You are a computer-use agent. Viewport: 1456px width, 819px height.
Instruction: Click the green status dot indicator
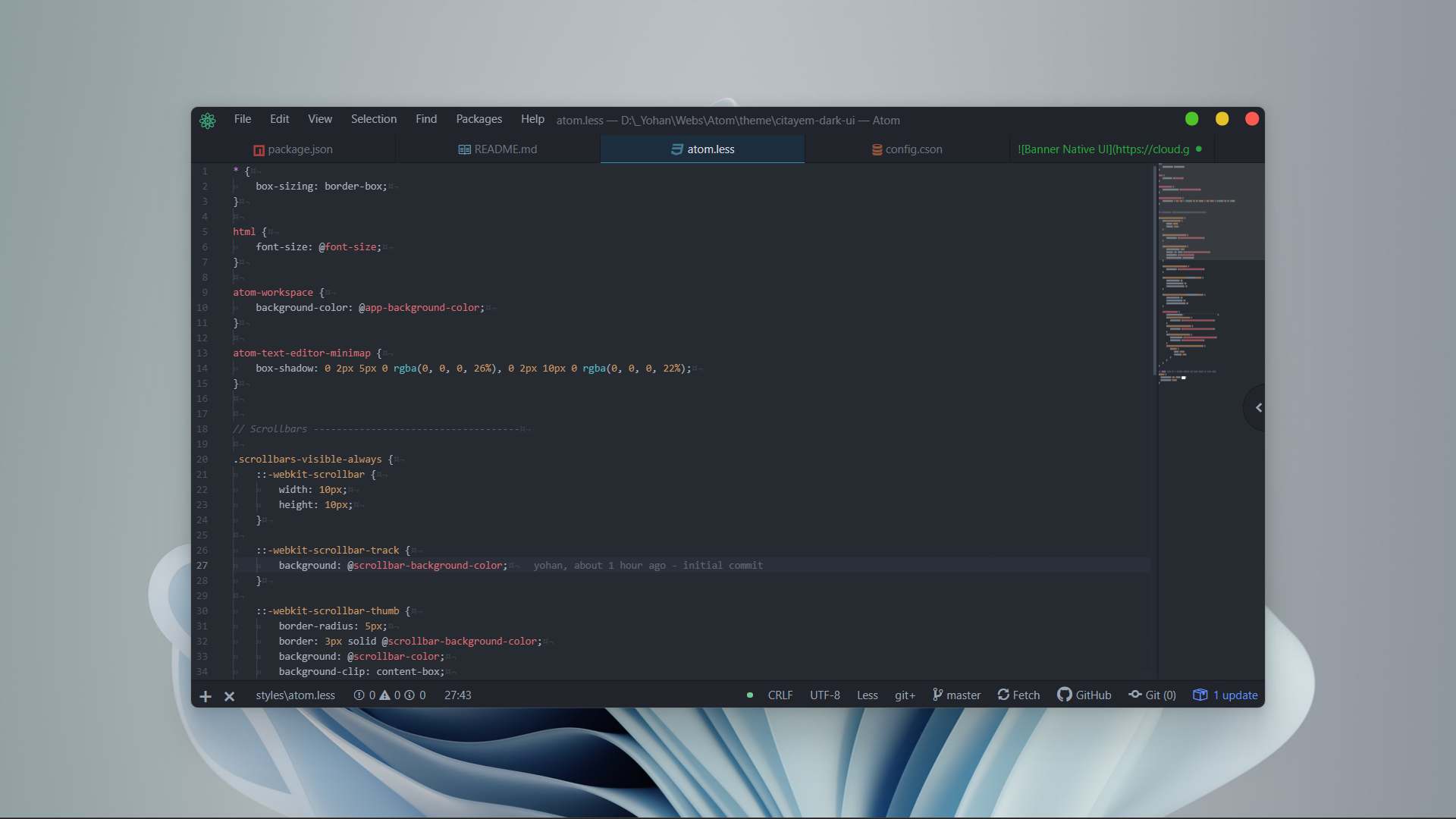(750, 695)
